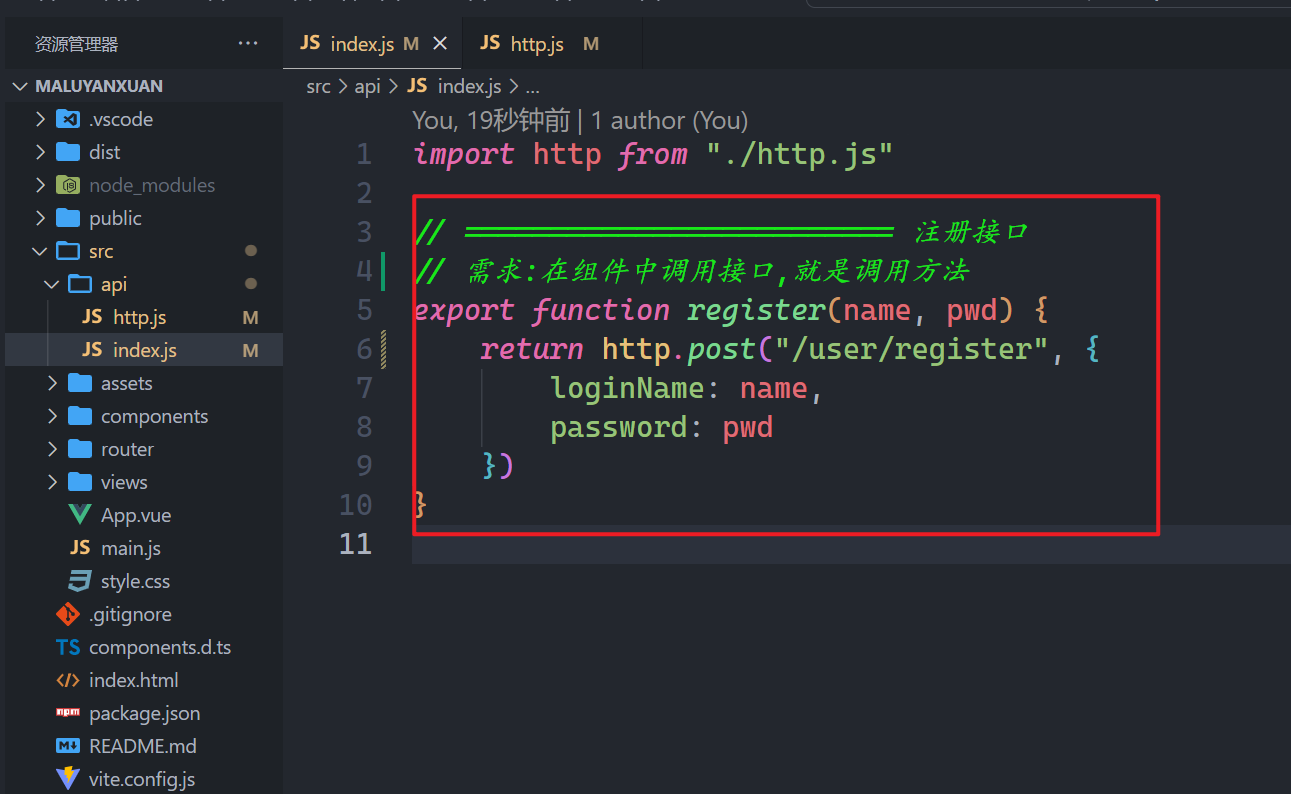Click the views folder icon

pyautogui.click(x=80, y=482)
